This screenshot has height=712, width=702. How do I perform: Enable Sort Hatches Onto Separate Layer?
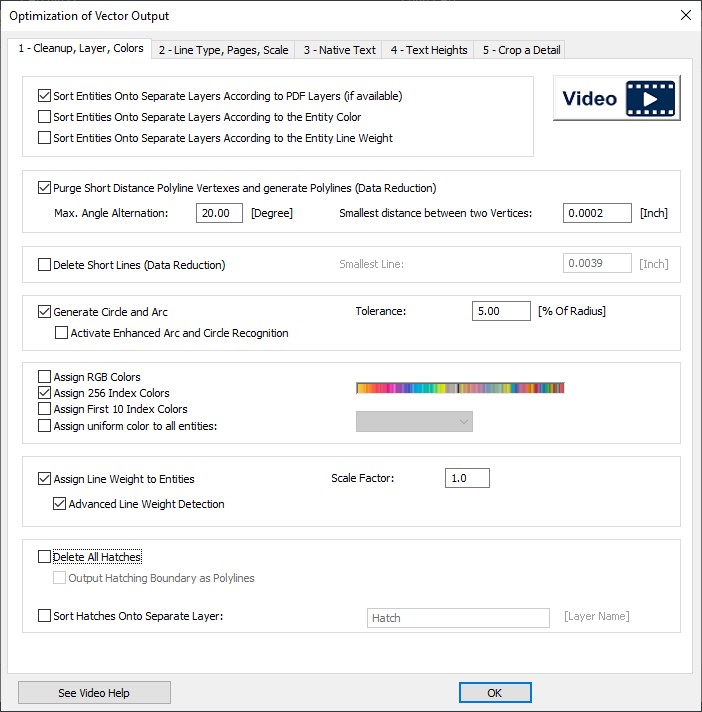coord(44,616)
